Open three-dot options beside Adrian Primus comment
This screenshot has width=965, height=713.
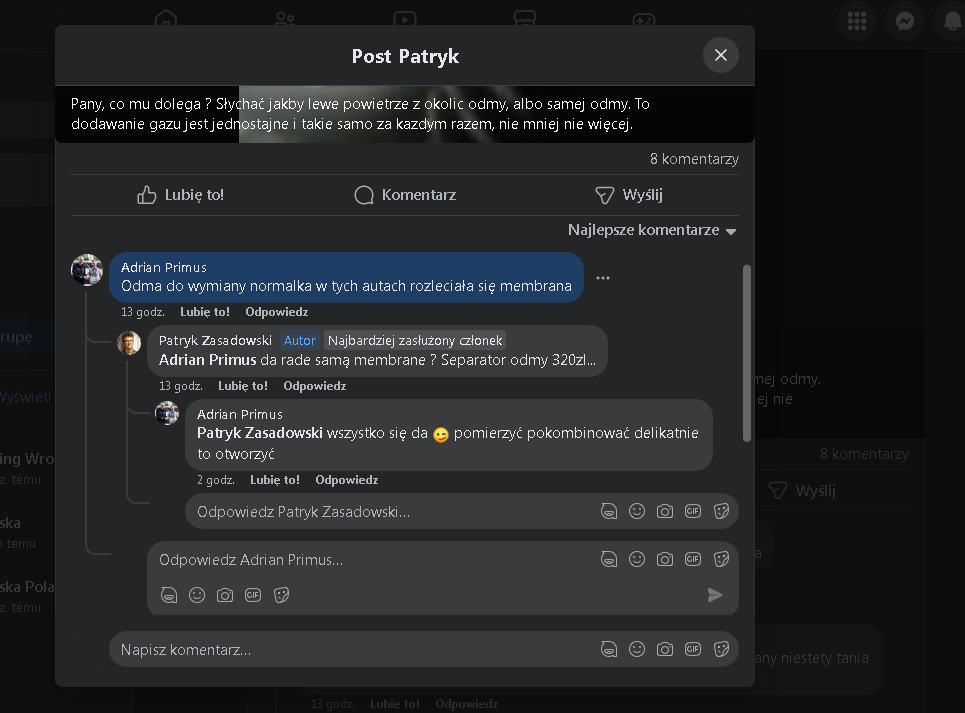[x=602, y=278]
